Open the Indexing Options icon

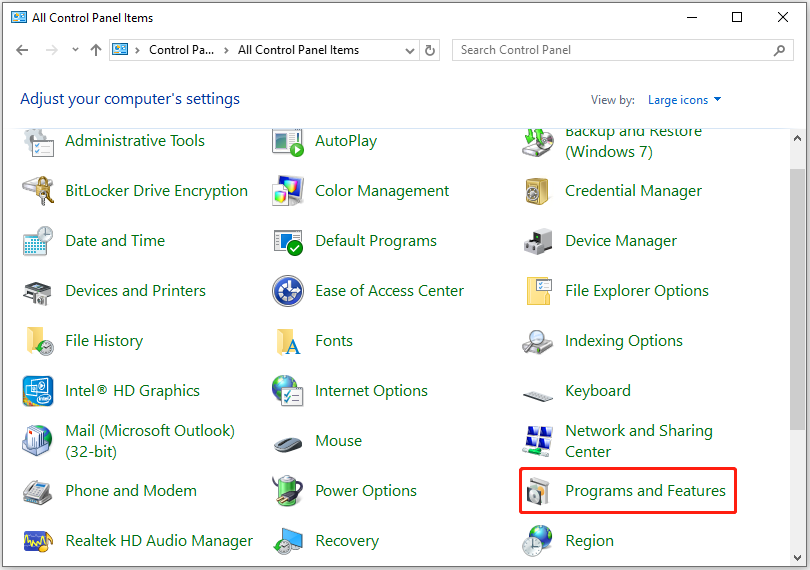537,342
